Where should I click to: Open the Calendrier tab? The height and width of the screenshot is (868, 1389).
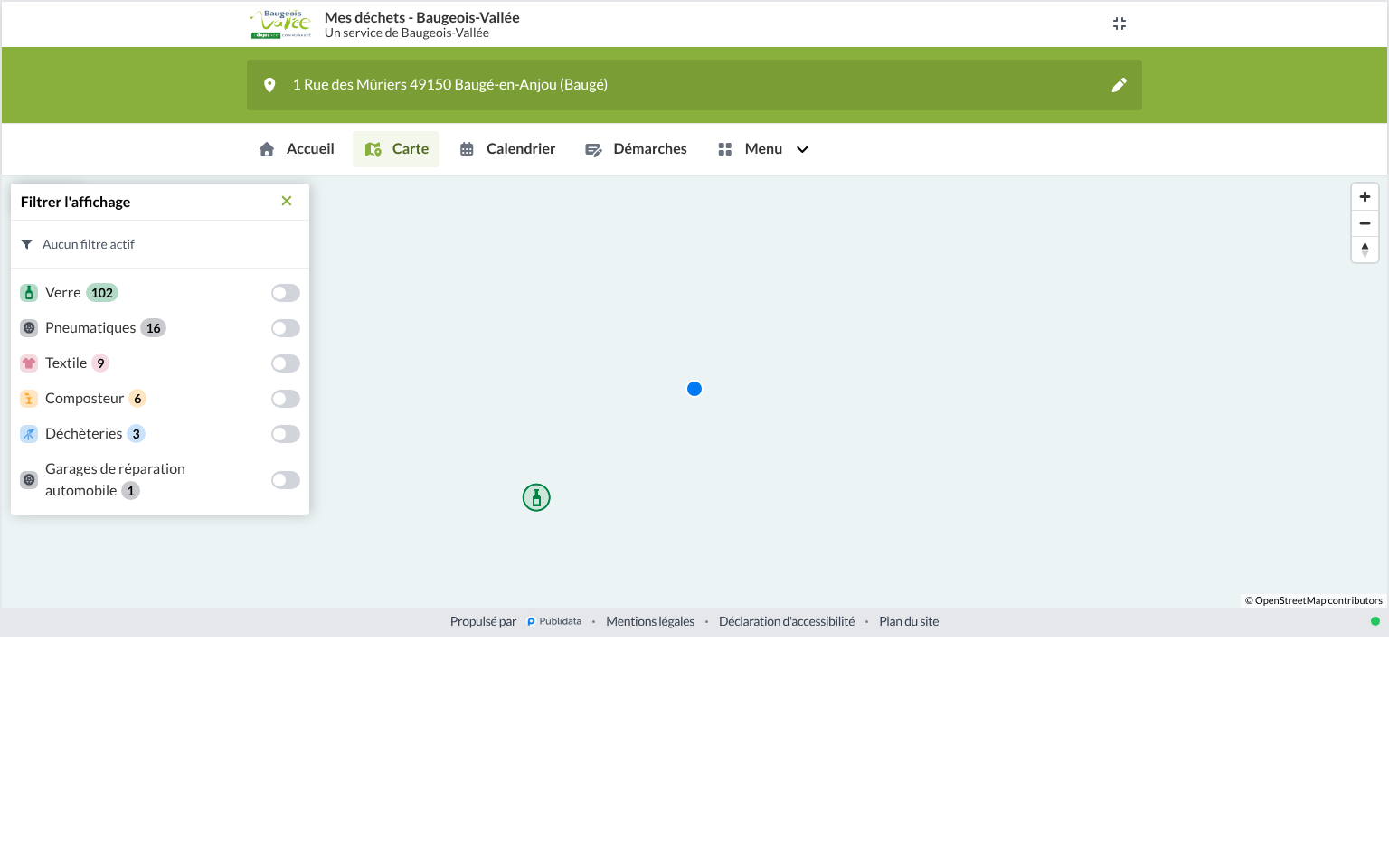click(507, 149)
